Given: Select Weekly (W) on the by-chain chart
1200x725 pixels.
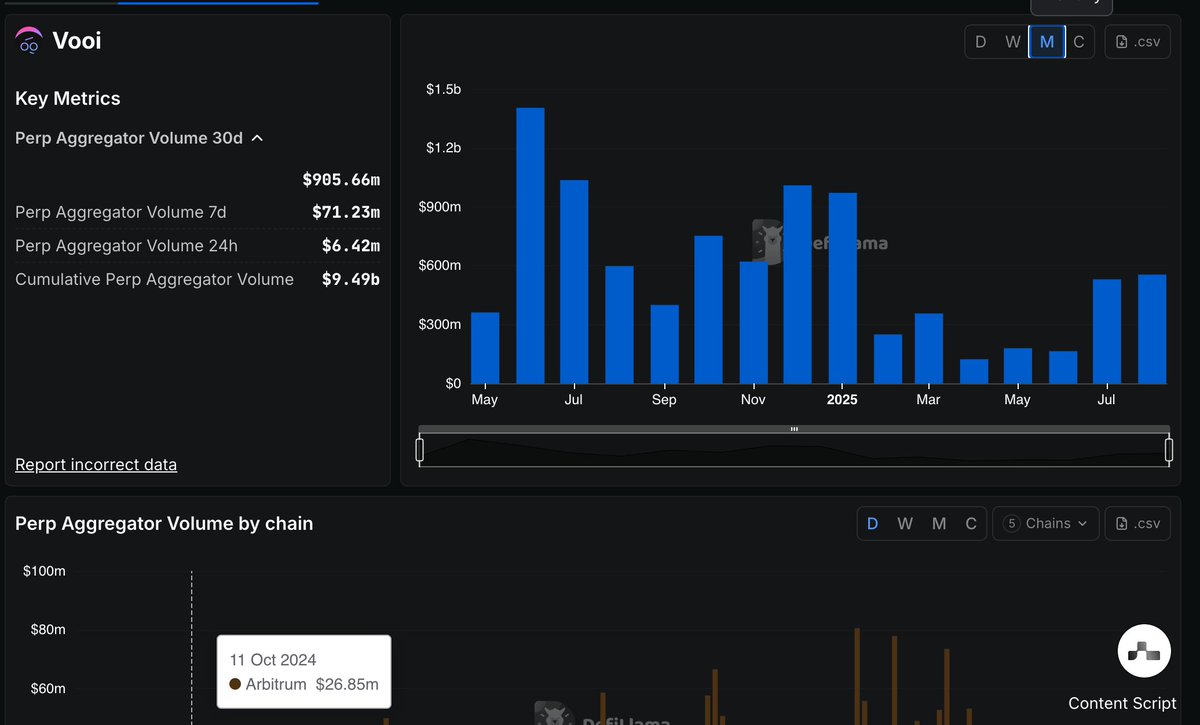Looking at the screenshot, I should click(905, 523).
